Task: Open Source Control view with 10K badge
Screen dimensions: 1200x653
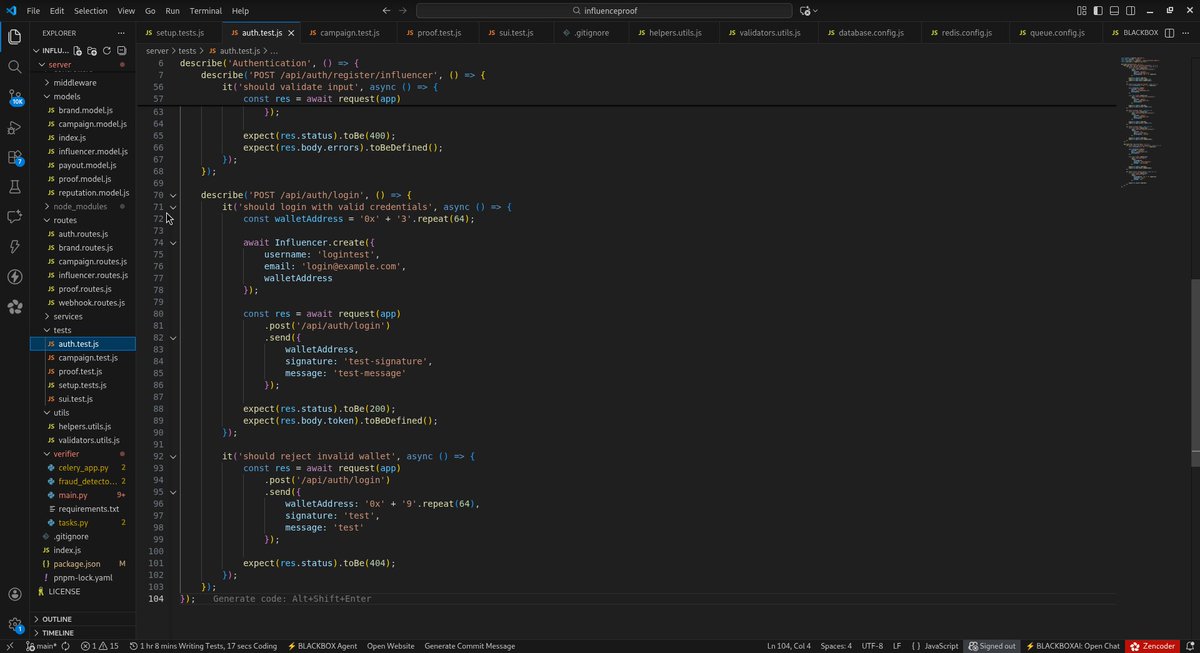Action: pos(15,98)
